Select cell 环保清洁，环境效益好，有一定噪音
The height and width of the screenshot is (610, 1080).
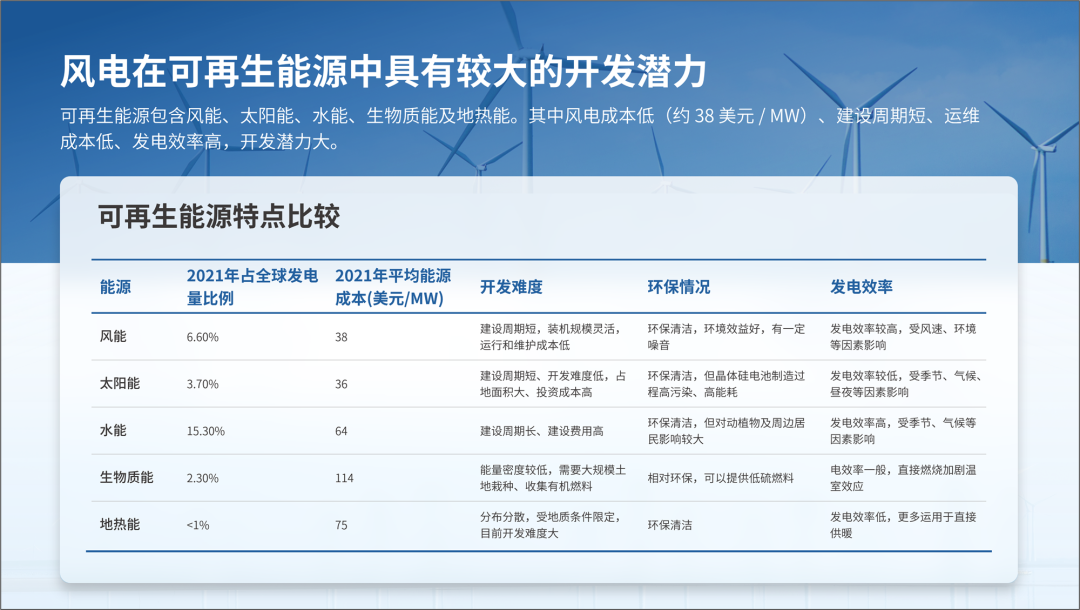[726, 337]
